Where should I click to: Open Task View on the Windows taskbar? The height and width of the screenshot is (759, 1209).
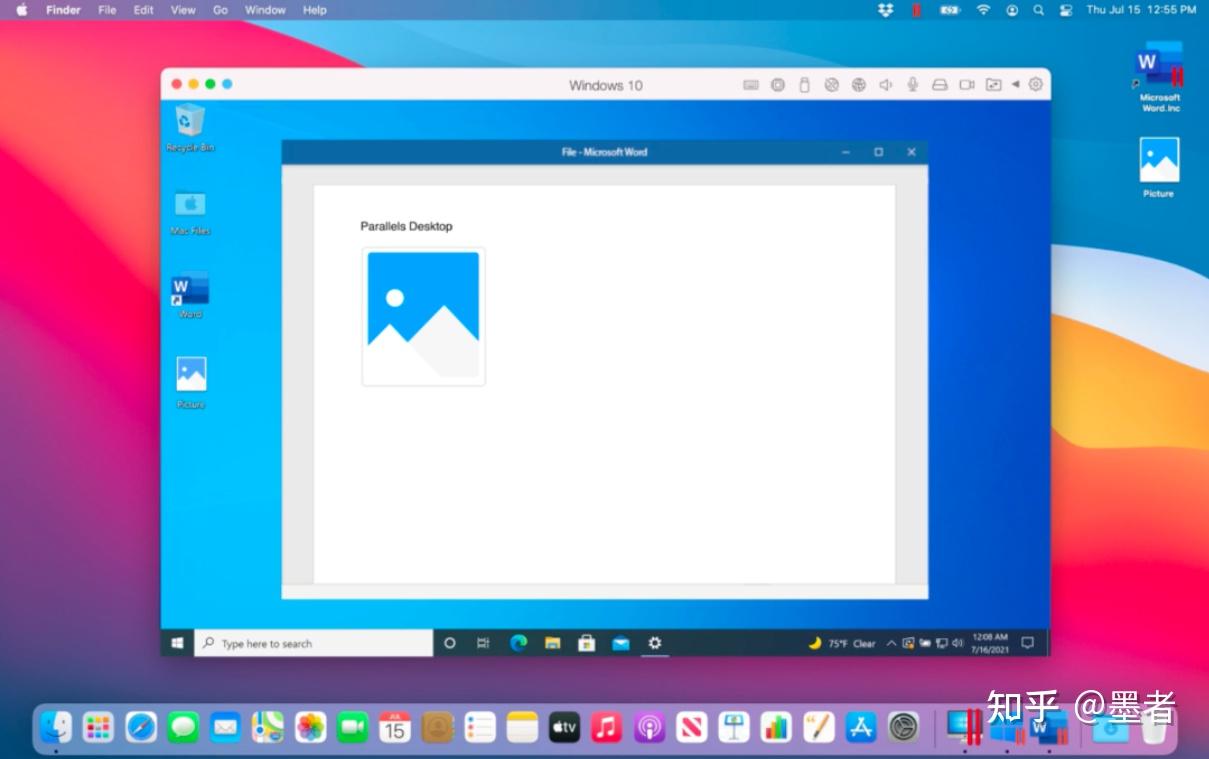click(x=484, y=643)
